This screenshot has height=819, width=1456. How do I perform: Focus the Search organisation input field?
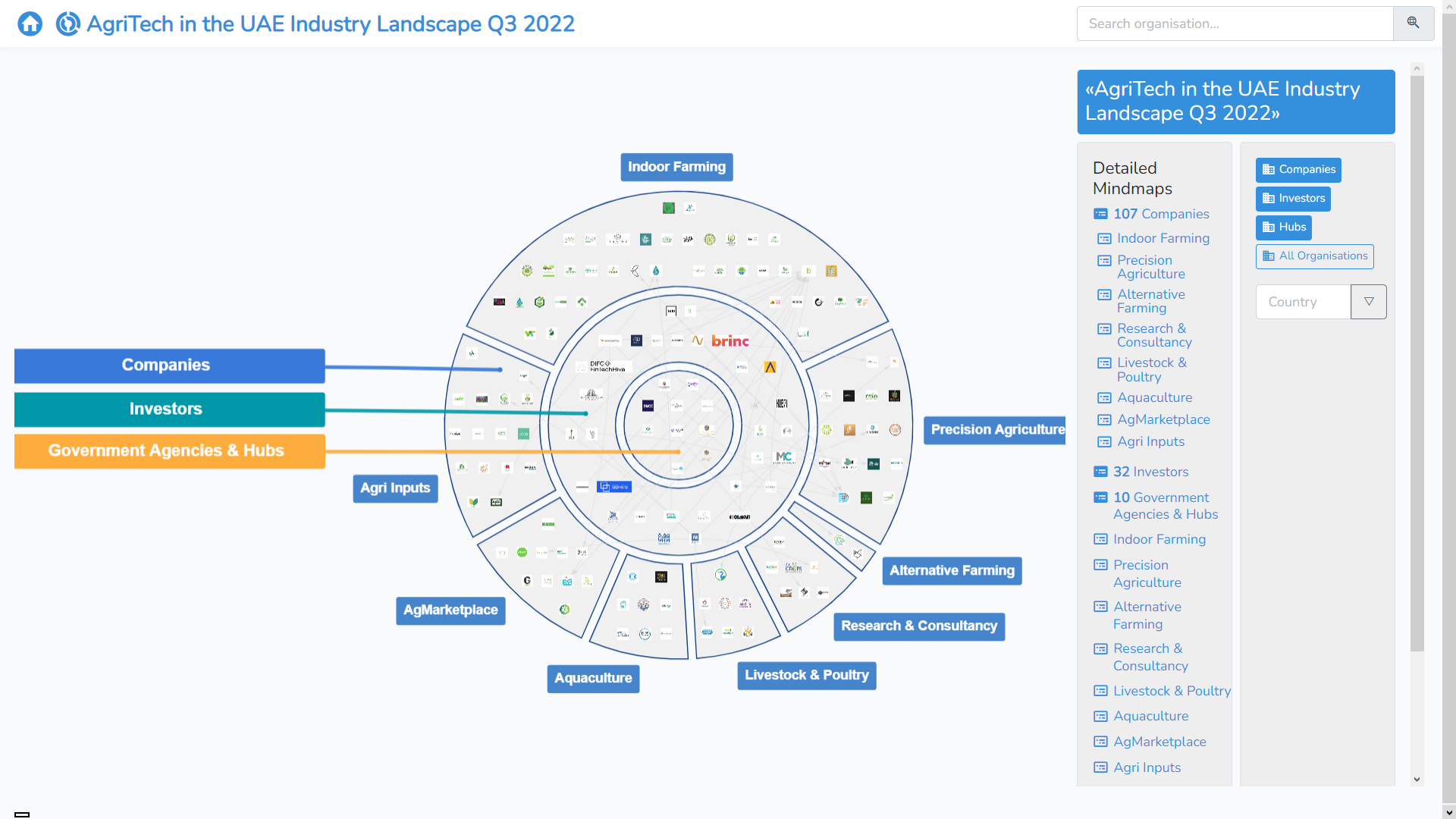click(x=1234, y=24)
